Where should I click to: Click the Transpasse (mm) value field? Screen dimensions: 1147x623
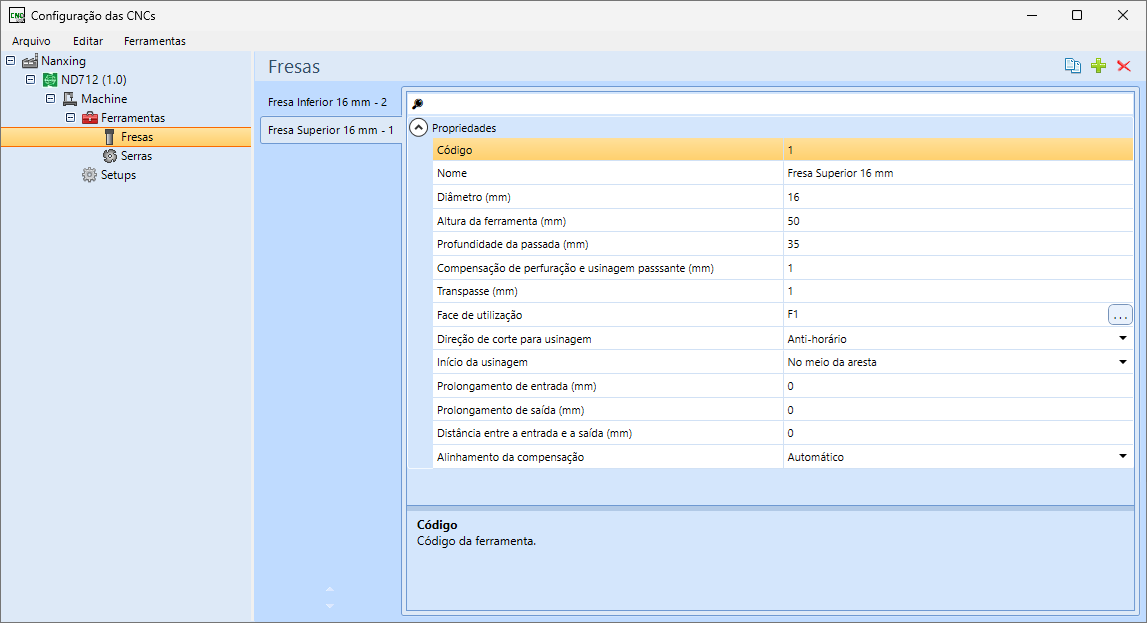(x=958, y=291)
